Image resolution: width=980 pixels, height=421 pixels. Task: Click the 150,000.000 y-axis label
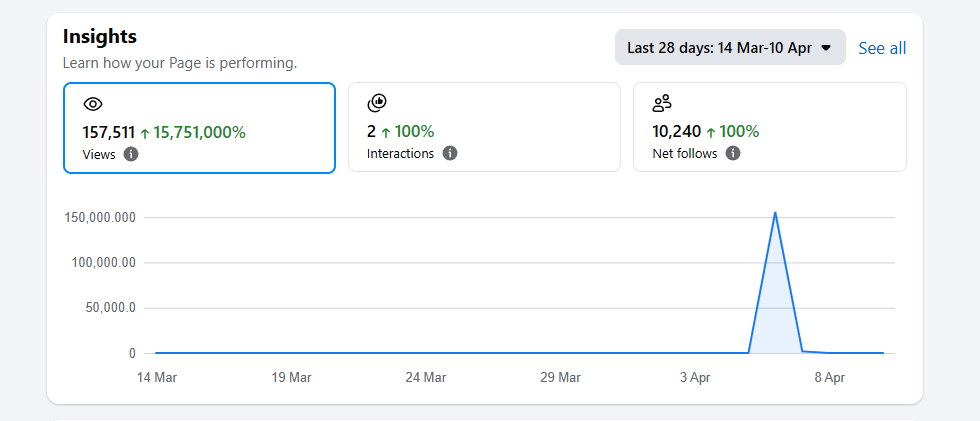(100, 217)
